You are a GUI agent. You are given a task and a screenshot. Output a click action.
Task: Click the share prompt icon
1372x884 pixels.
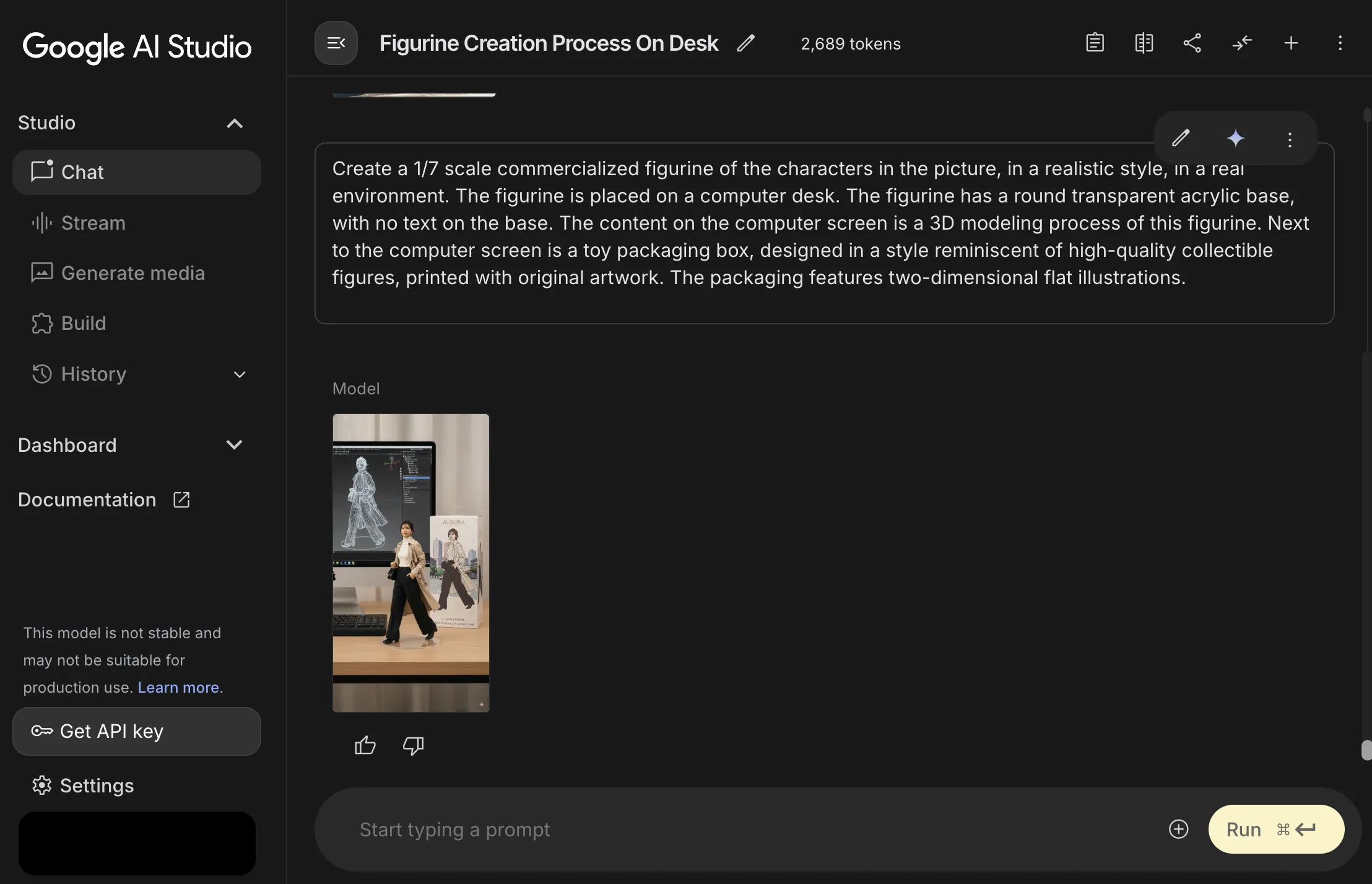(1192, 43)
